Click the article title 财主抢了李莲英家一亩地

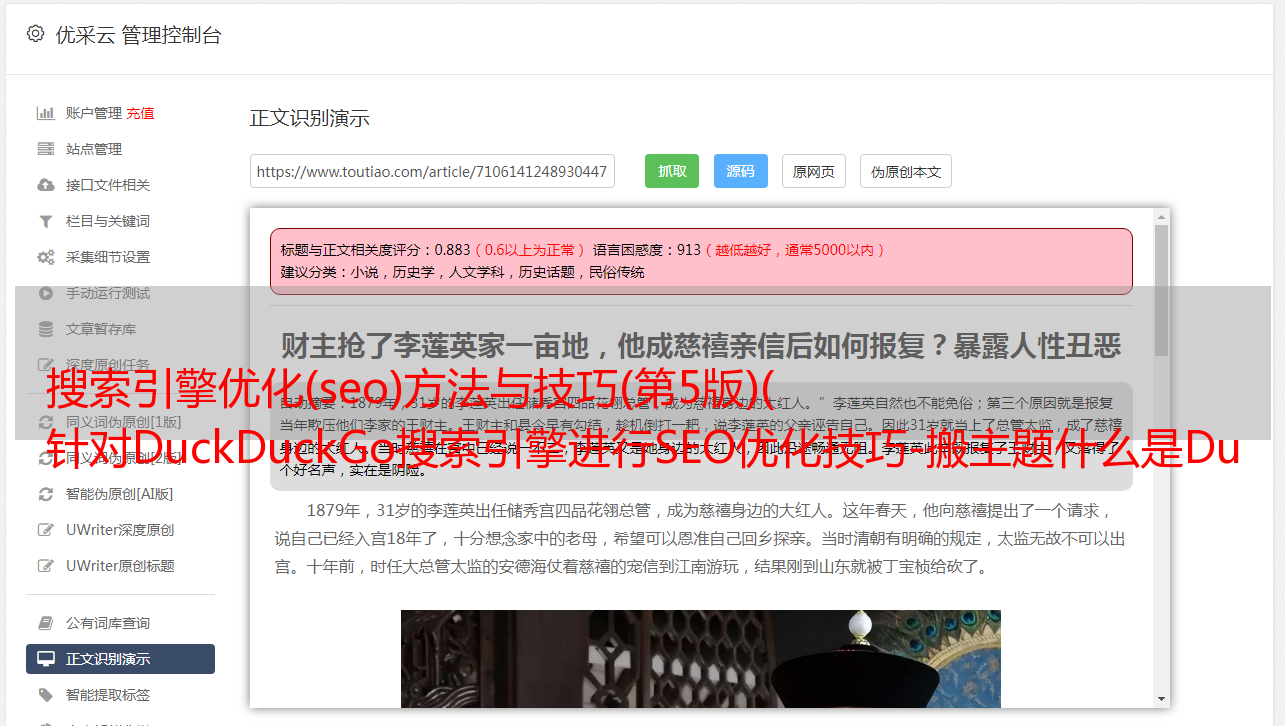701,346
